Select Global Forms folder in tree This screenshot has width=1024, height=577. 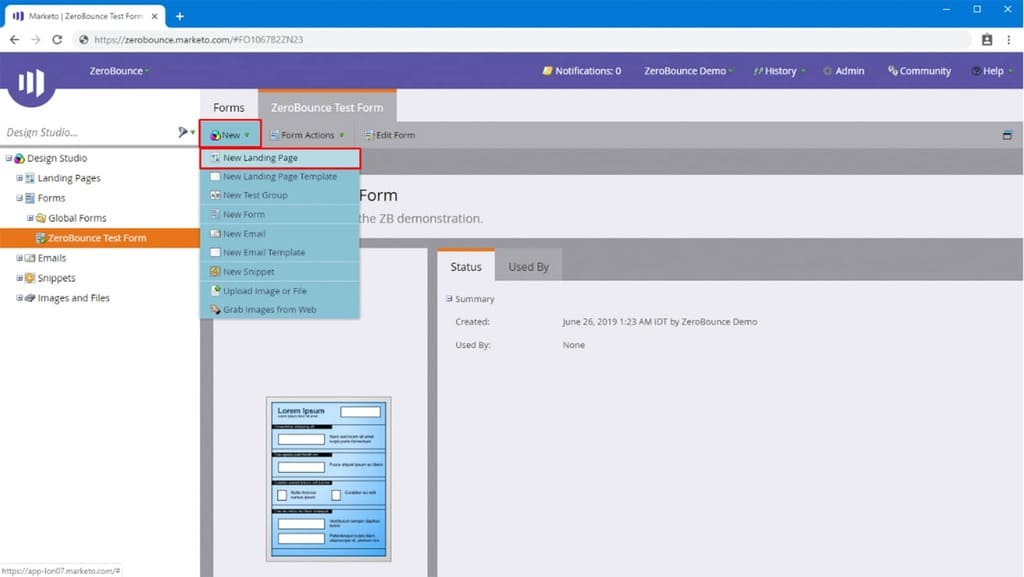point(77,218)
